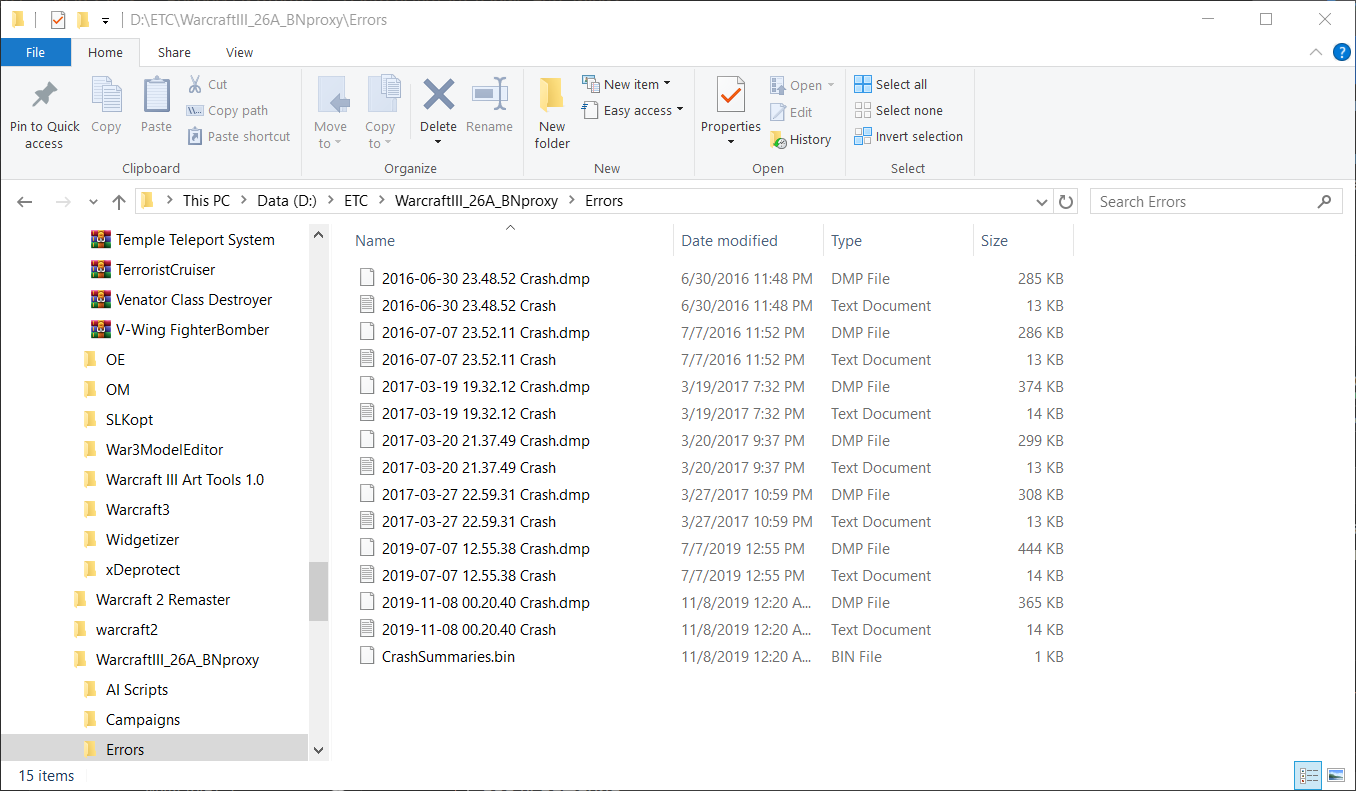
Task: Select 2019-07-07 12.55.38 Crash.dmp file
Action: click(486, 549)
